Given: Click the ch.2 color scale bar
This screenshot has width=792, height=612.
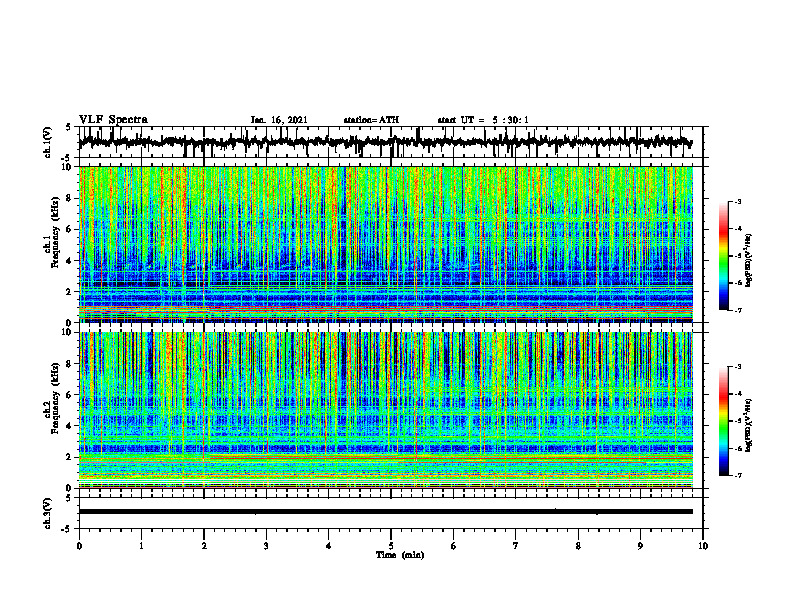Looking at the screenshot, I should [x=723, y=421].
